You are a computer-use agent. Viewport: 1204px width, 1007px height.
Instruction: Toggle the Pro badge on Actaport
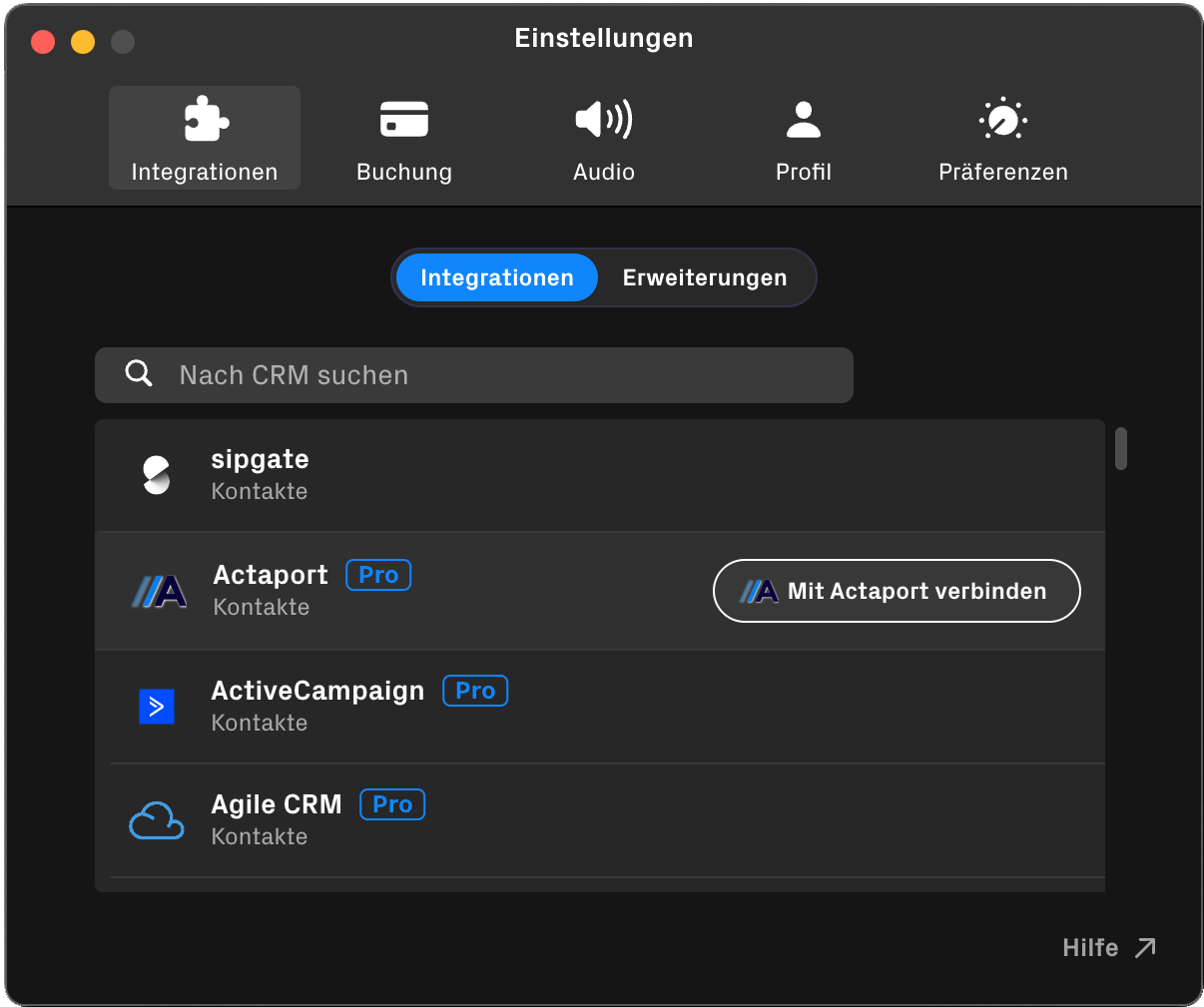pyautogui.click(x=378, y=574)
